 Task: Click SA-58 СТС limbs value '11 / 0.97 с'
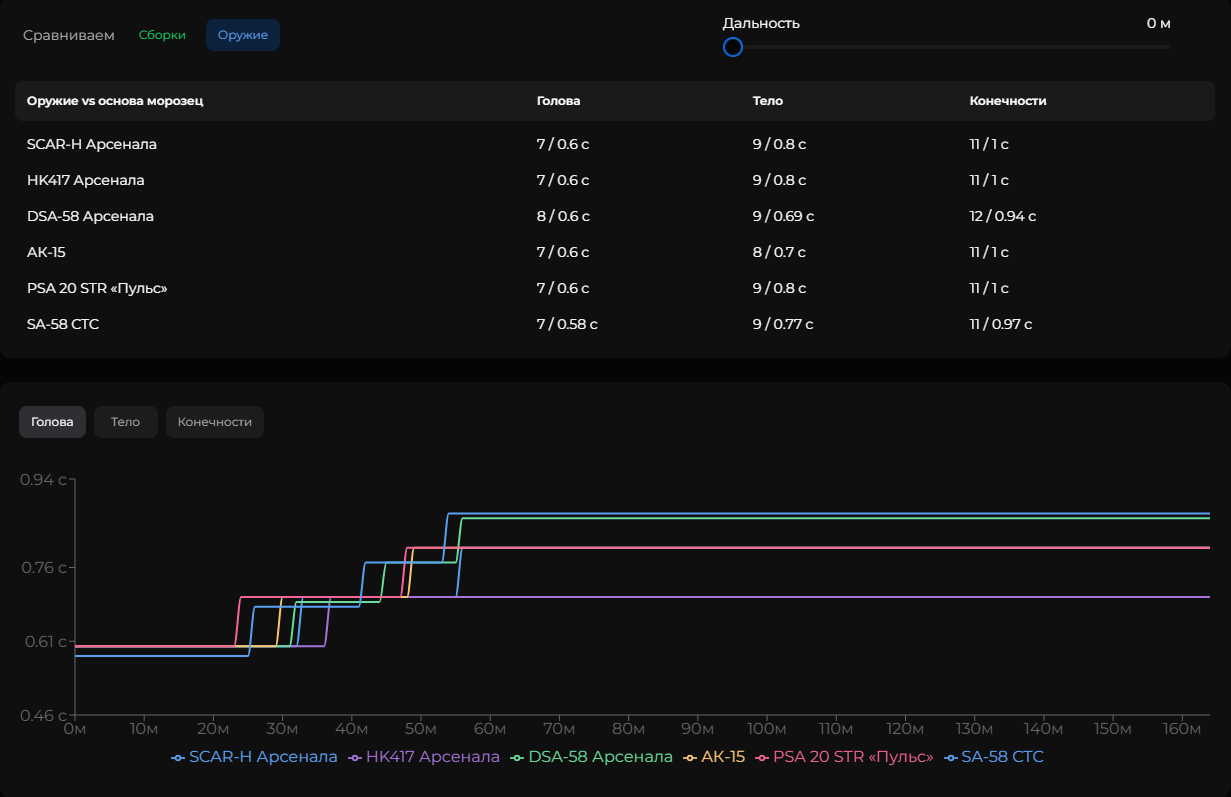pyautogui.click(x=1001, y=324)
